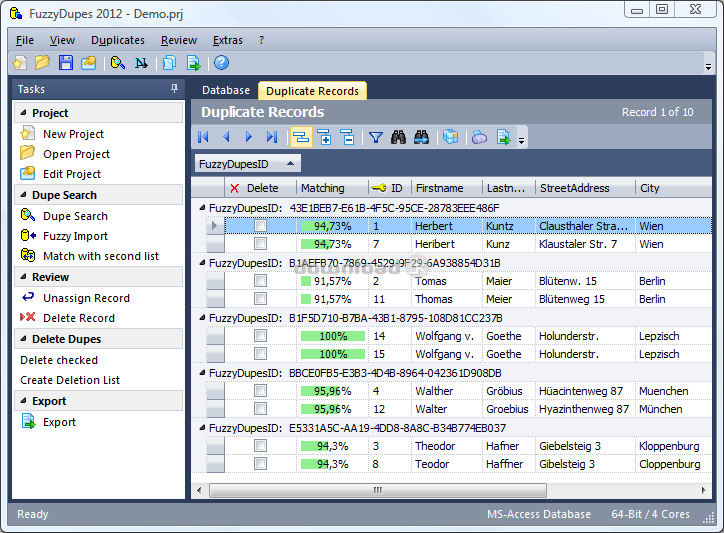The height and width of the screenshot is (533, 724).
Task: Click Create Deletion List link
Action: (x=70, y=380)
